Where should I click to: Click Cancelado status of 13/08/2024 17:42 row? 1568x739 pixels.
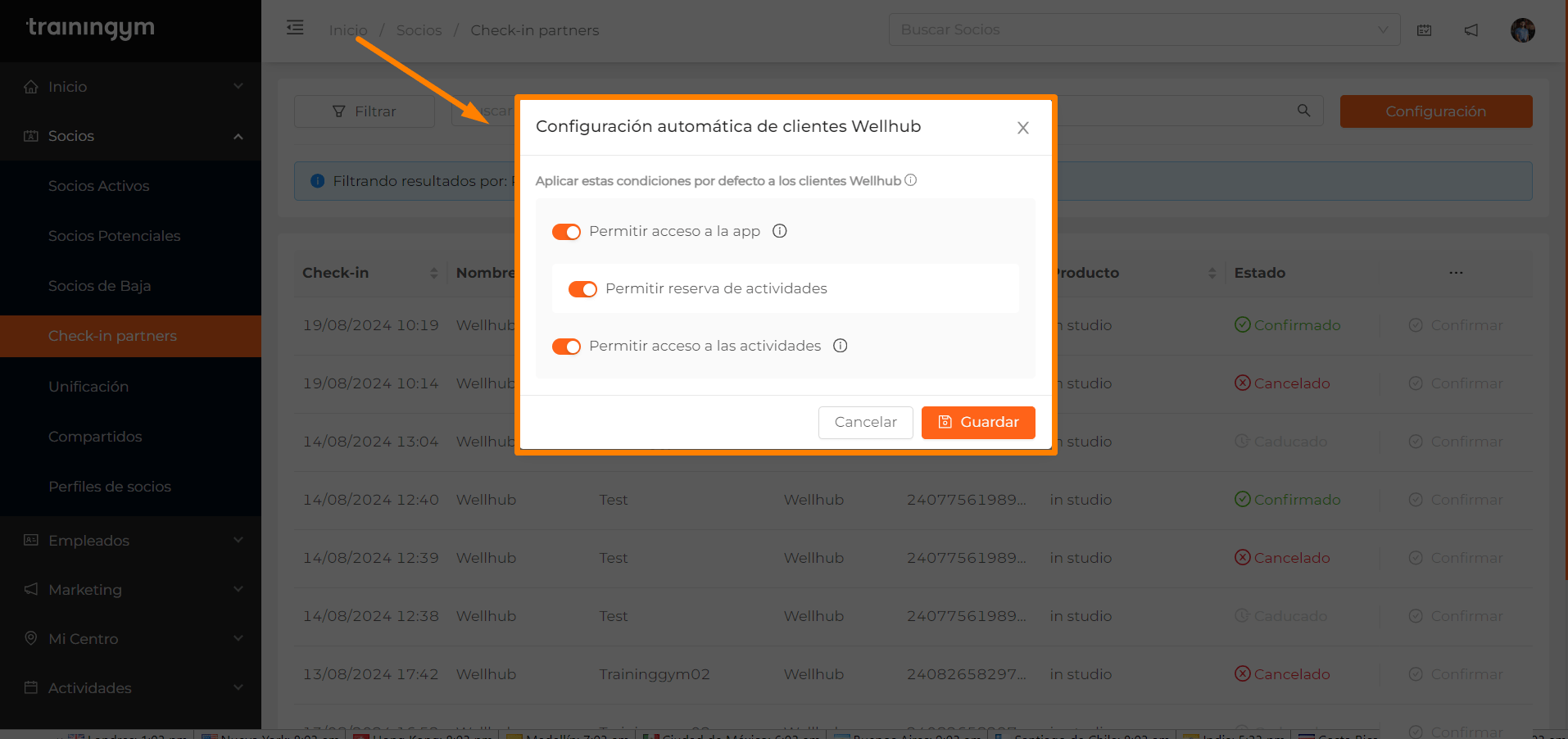click(x=1283, y=674)
